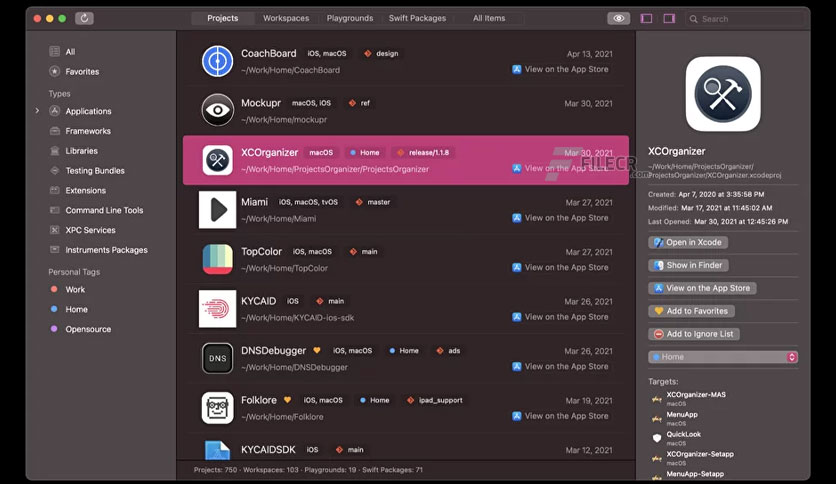Click View on the App Store for DNSDebugger
The image size is (836, 484).
pyautogui.click(x=560, y=367)
